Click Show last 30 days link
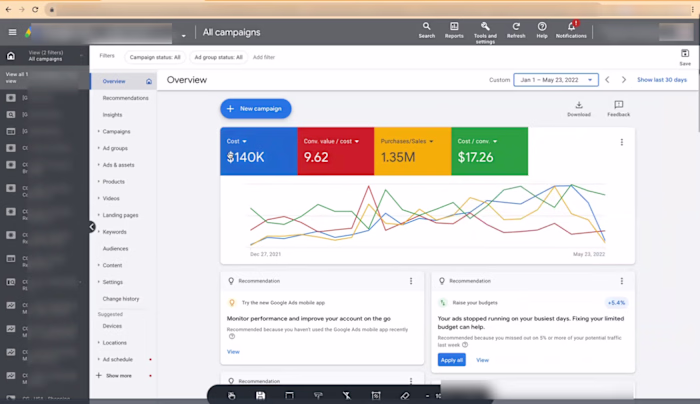Screen dimensions: 700x404 pos(662,79)
